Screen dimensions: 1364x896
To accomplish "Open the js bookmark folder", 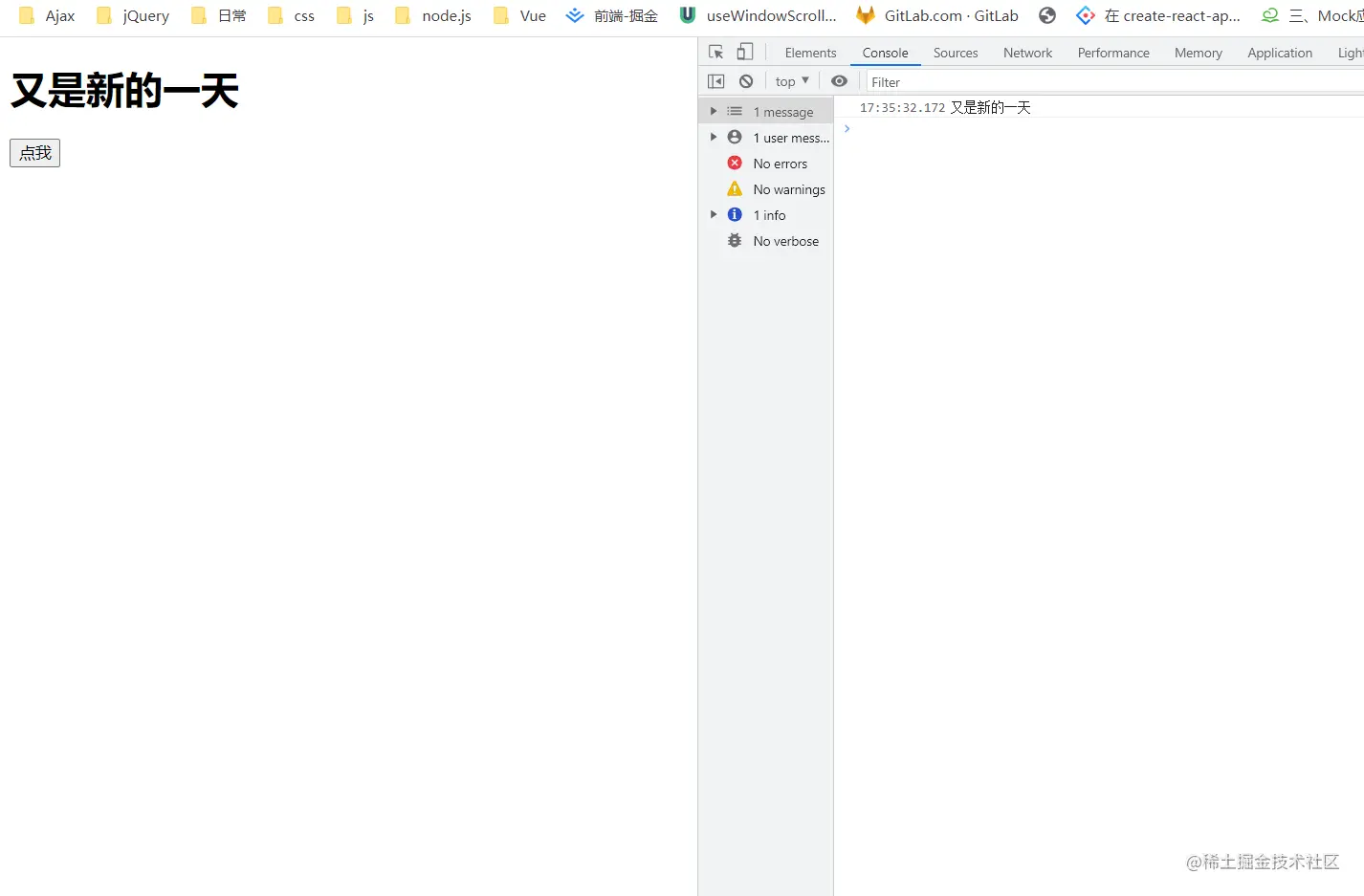I will click(x=355, y=15).
